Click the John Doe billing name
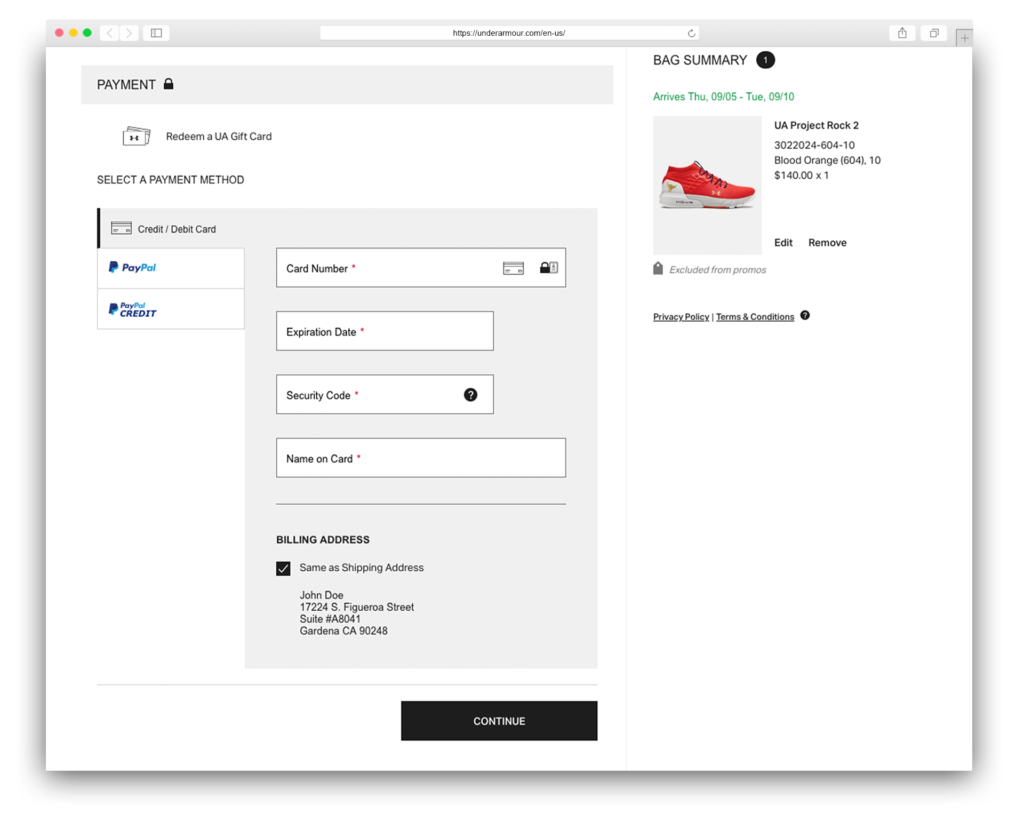 [321, 595]
